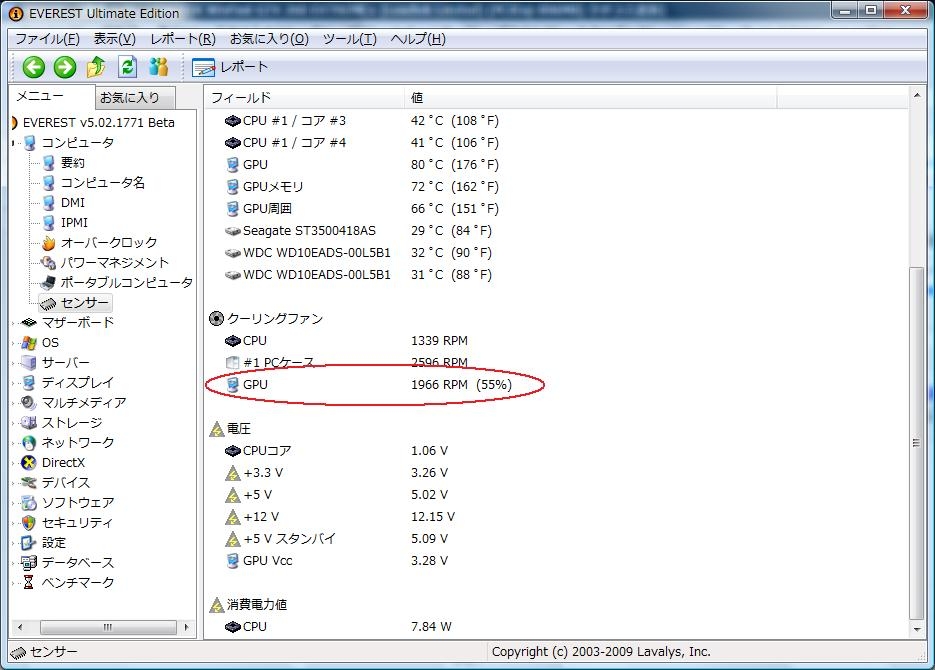This screenshot has height=670, width=935.
Task: Click the レポート toolbar button
Action: [230, 67]
